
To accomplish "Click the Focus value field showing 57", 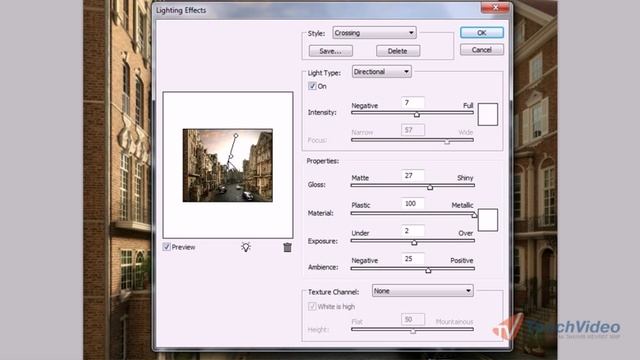I will pos(413,130).
